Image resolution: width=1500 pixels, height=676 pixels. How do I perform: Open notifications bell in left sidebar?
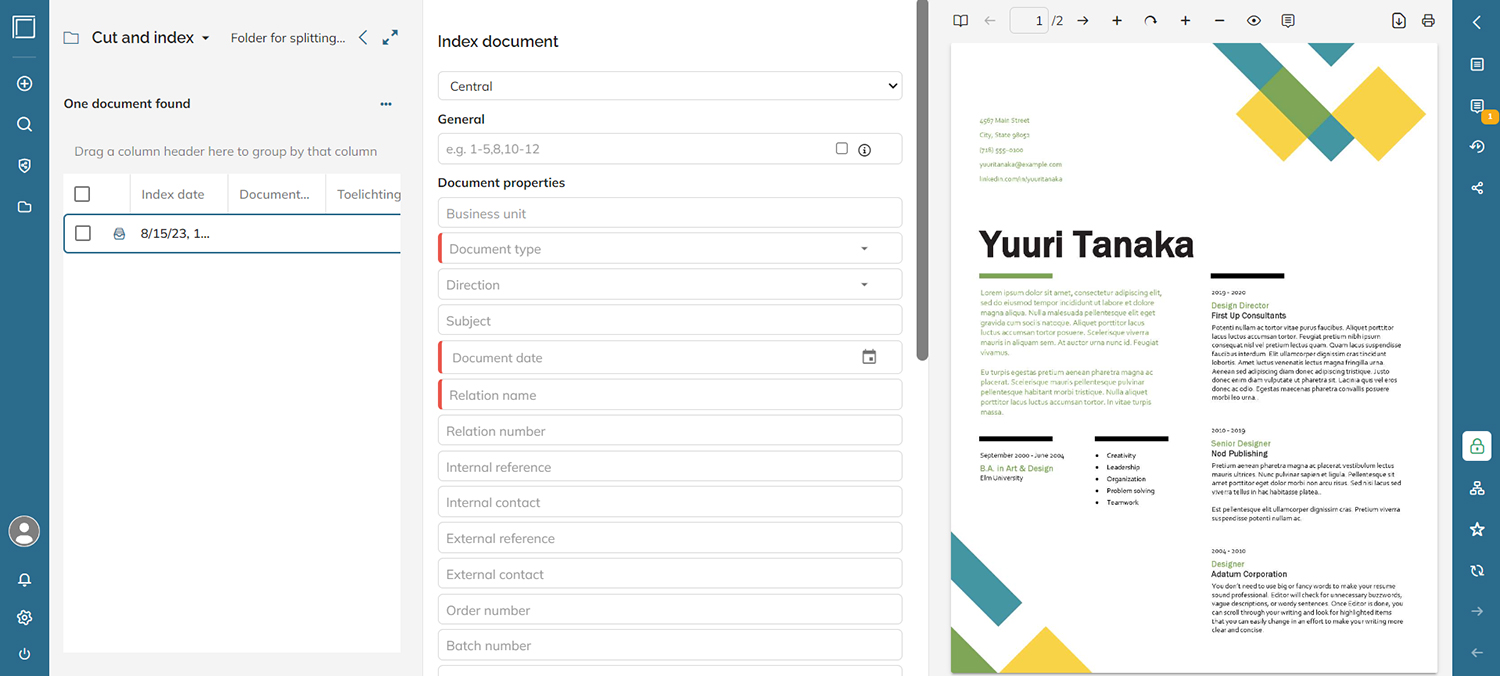[x=25, y=580]
